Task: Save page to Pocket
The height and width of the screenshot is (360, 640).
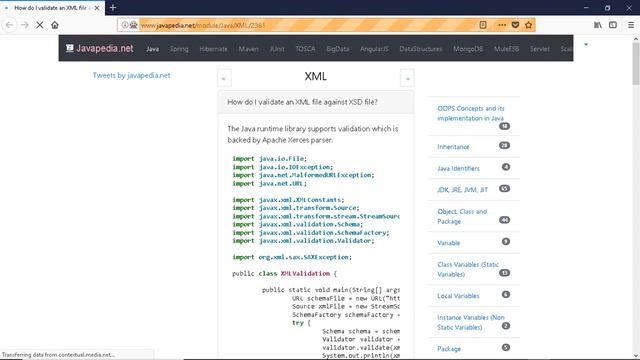Action: [515, 25]
